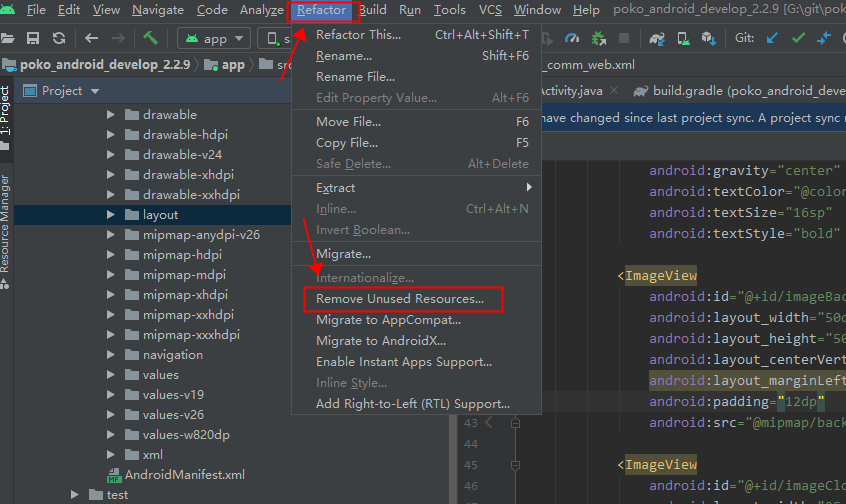
Task: Open the Help menu
Action: pos(586,10)
